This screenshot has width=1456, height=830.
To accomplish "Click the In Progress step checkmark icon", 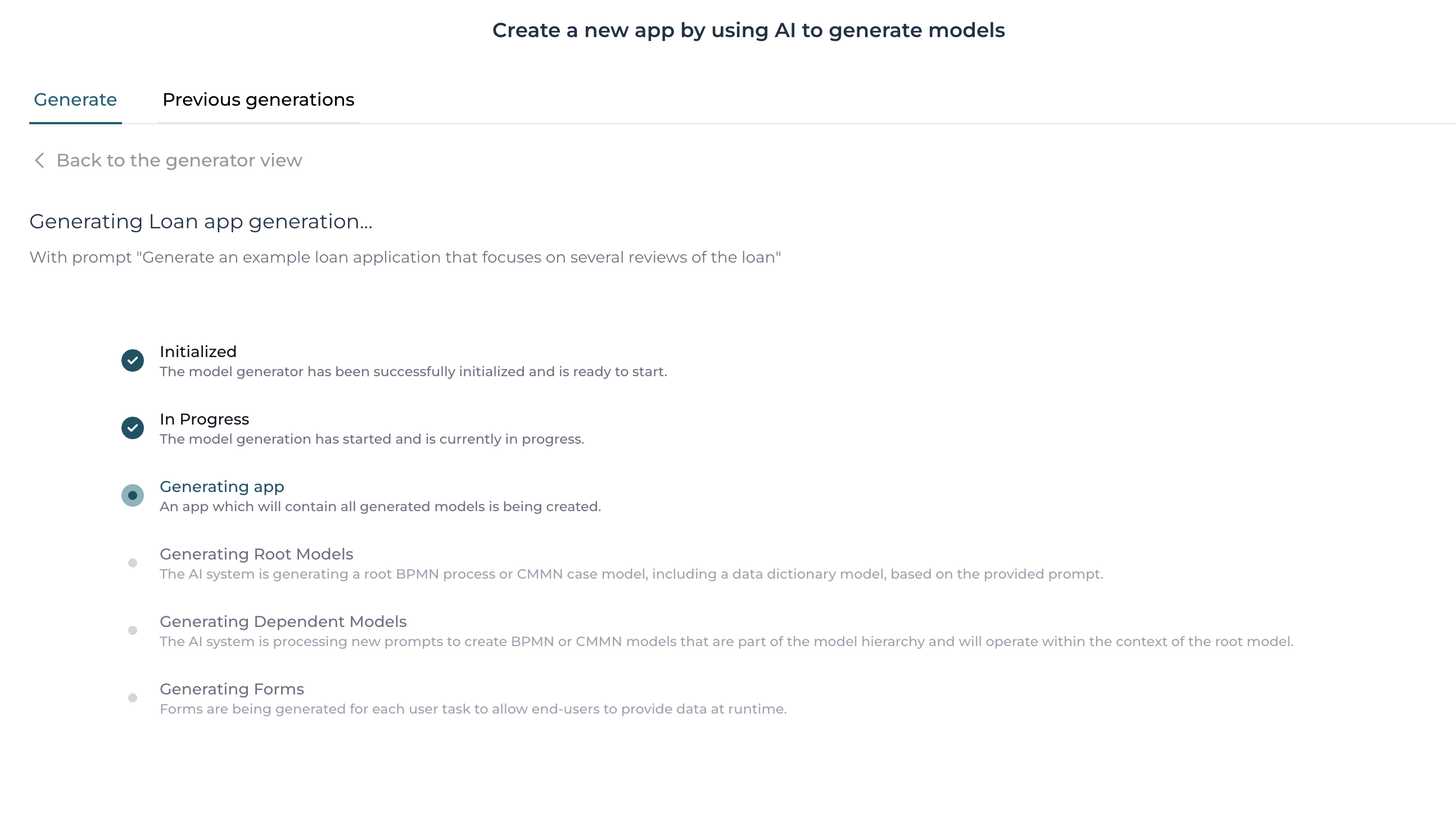I will (133, 428).
